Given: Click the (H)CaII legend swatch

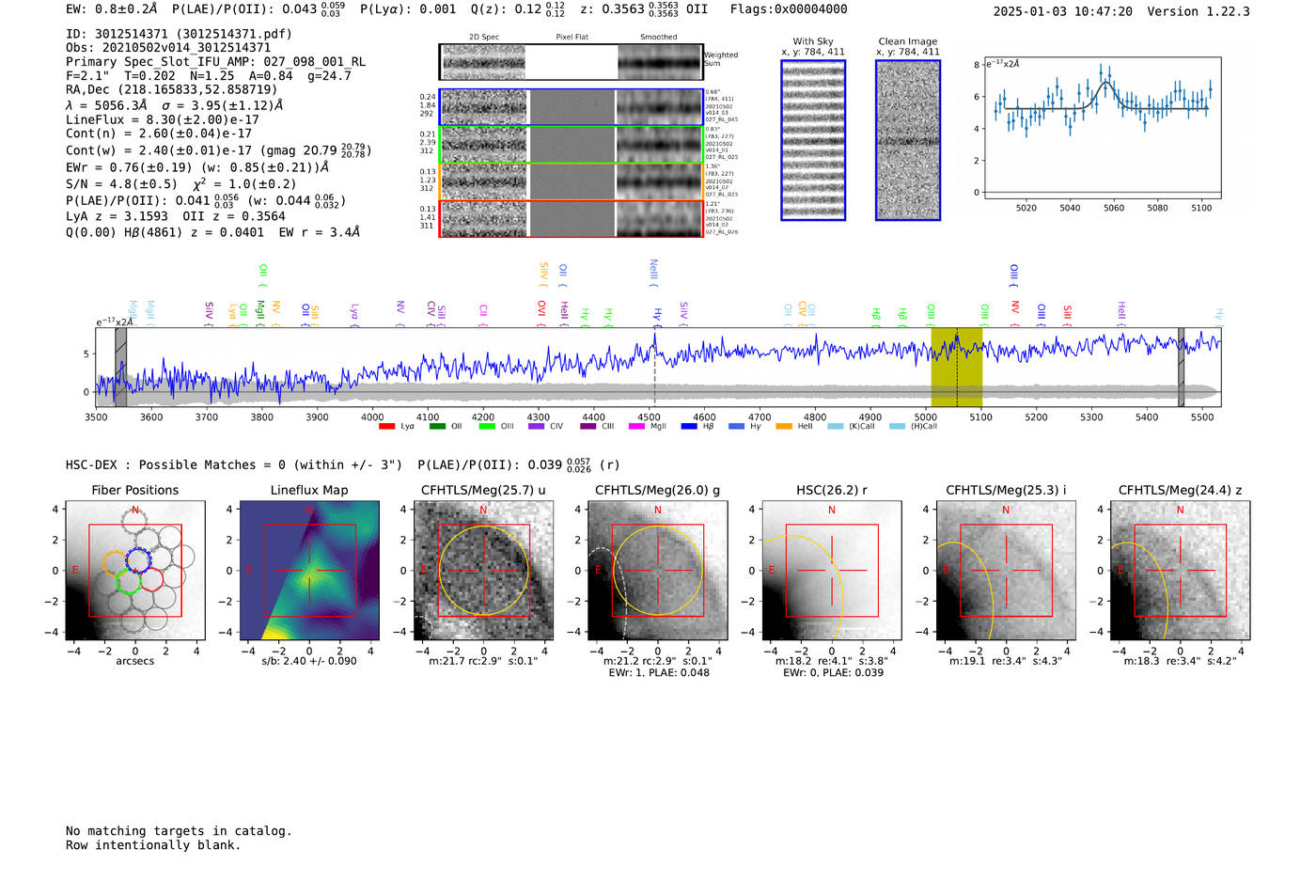Looking at the screenshot, I should (x=897, y=427).
